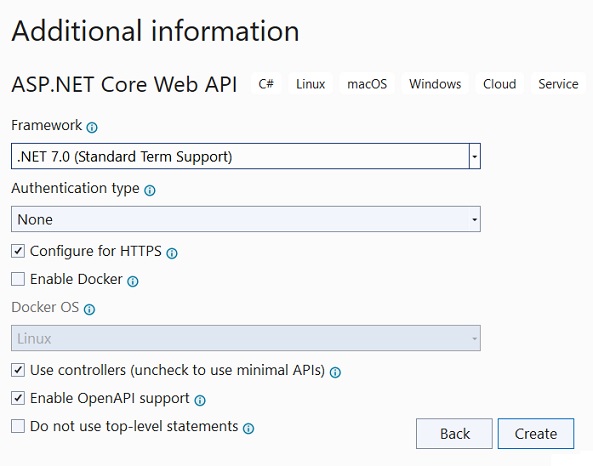
Task: Click the Use controllers info icon
Action: (335, 373)
